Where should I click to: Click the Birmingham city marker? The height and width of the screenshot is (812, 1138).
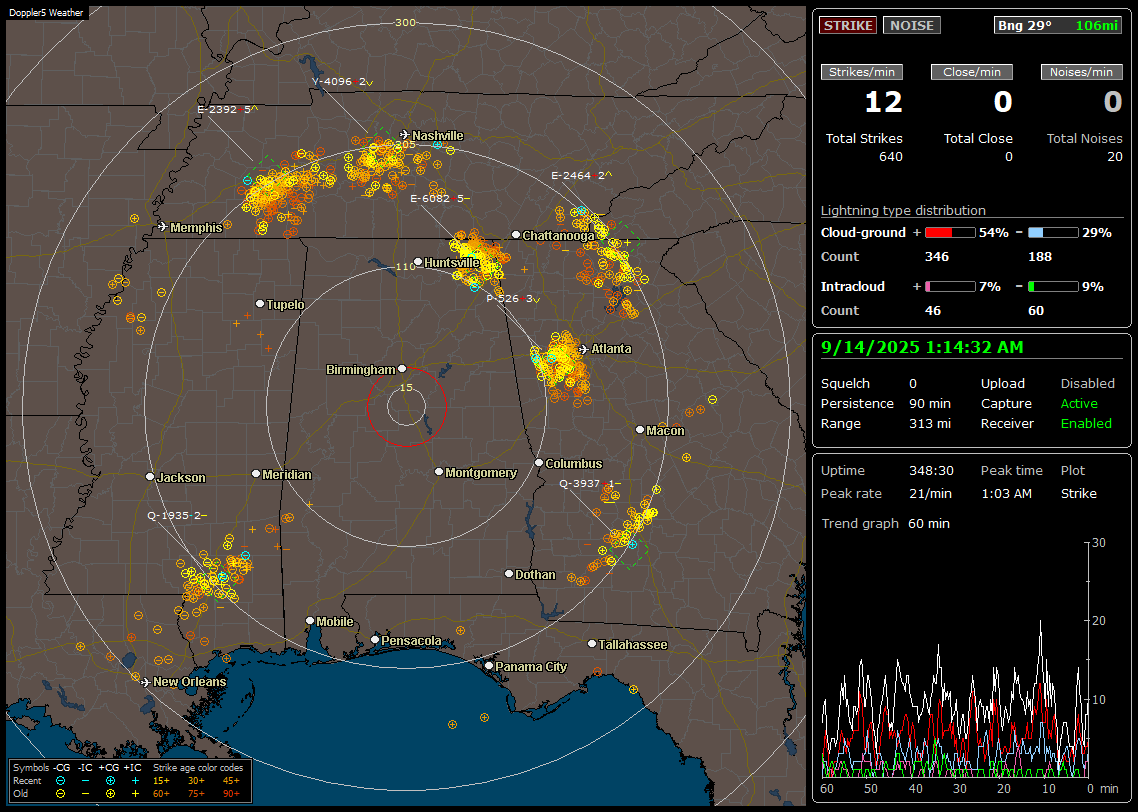[402, 369]
